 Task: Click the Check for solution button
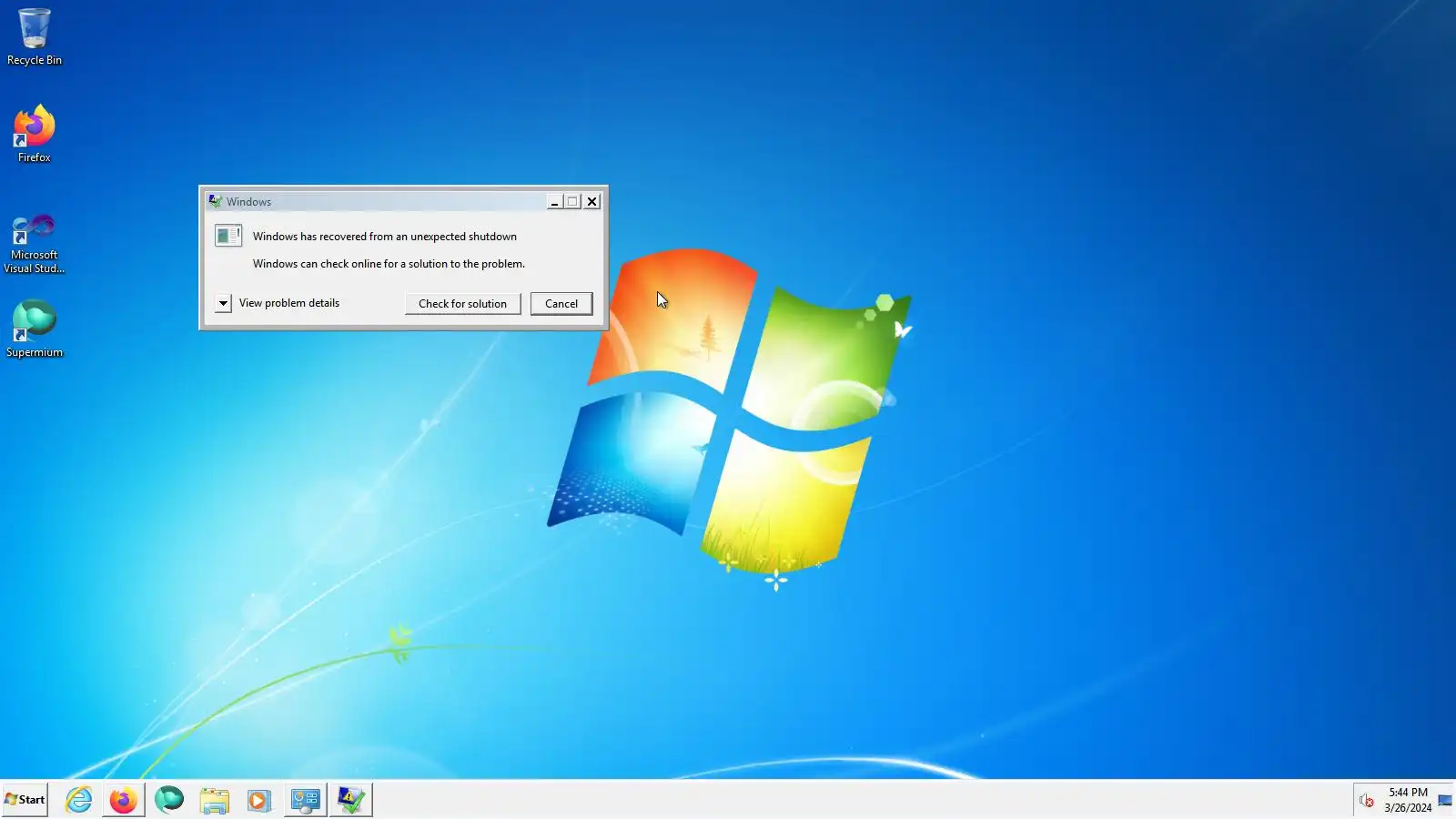pos(462,304)
